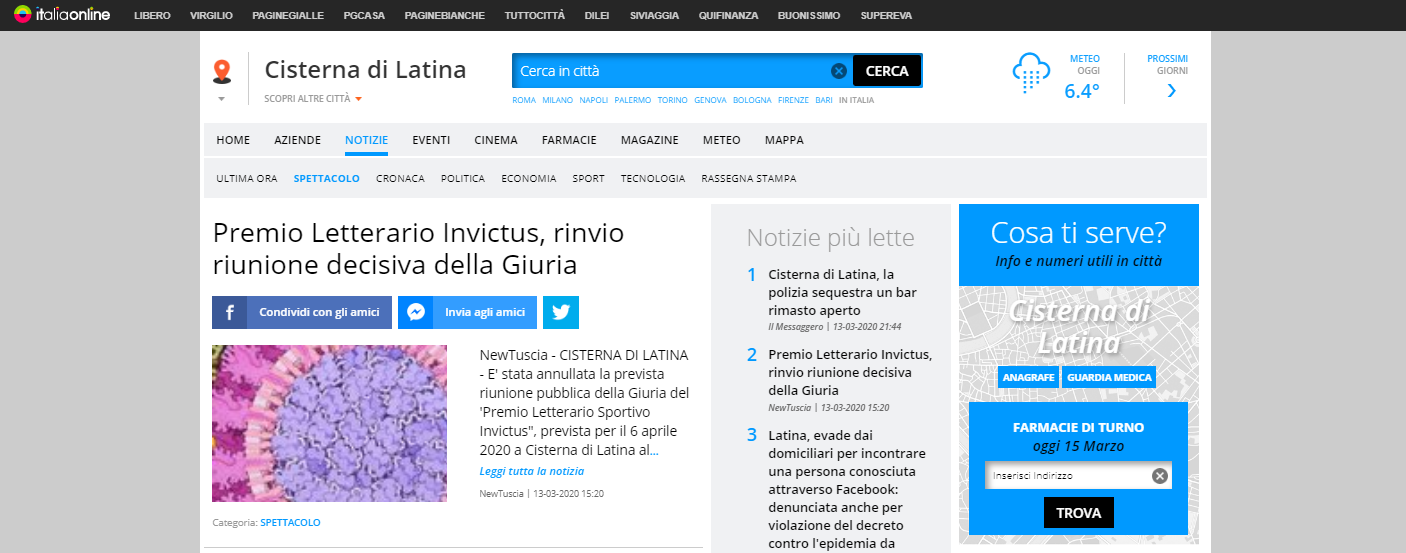This screenshot has width=1406, height=553.
Task: Open Spettacolo category link below article
Action: [x=290, y=523]
